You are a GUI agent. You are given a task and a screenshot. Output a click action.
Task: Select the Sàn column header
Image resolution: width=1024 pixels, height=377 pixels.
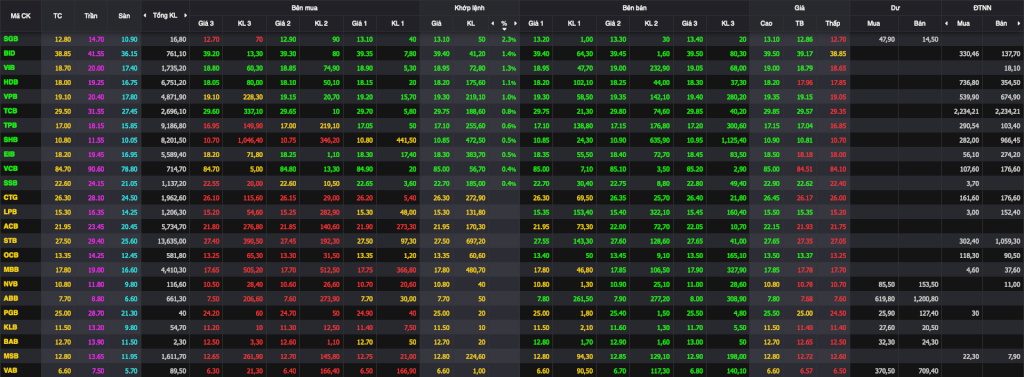click(124, 16)
